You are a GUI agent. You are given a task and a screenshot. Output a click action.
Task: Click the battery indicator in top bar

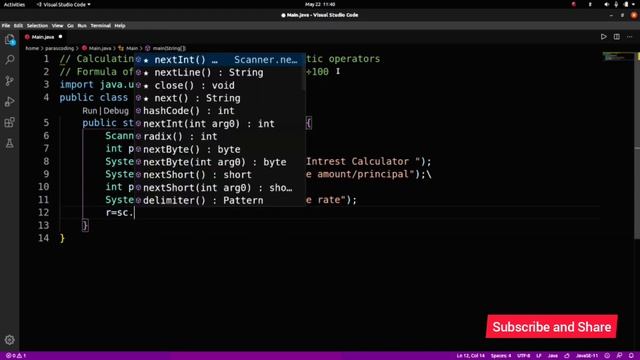(626, 4)
